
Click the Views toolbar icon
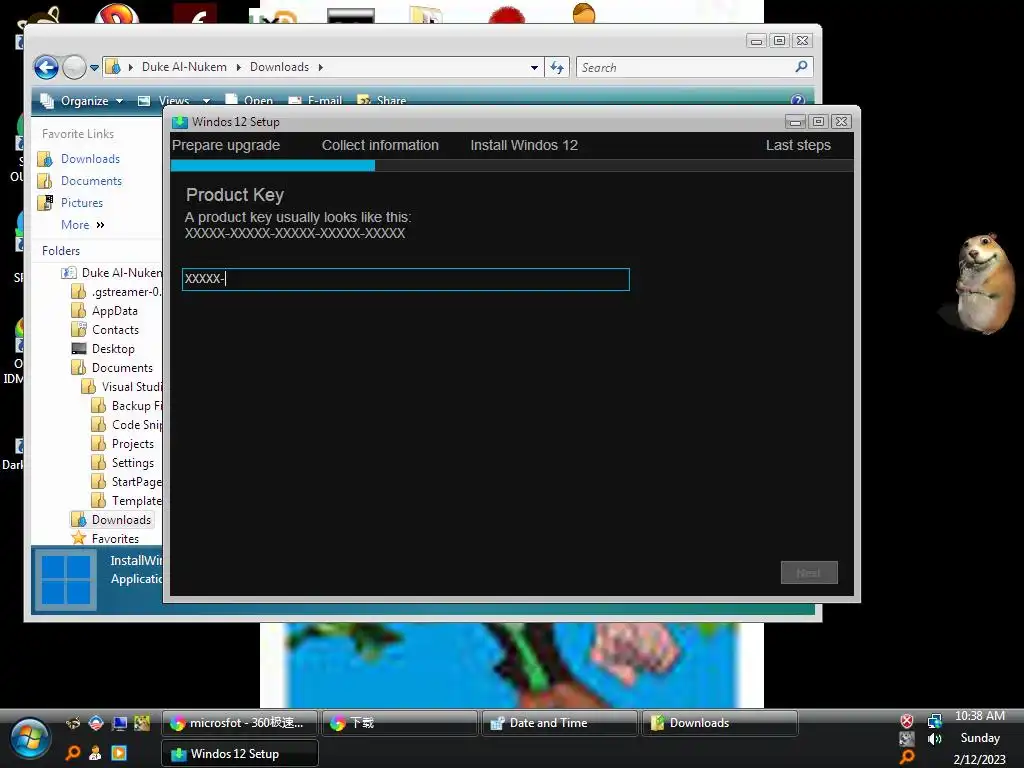(x=144, y=101)
